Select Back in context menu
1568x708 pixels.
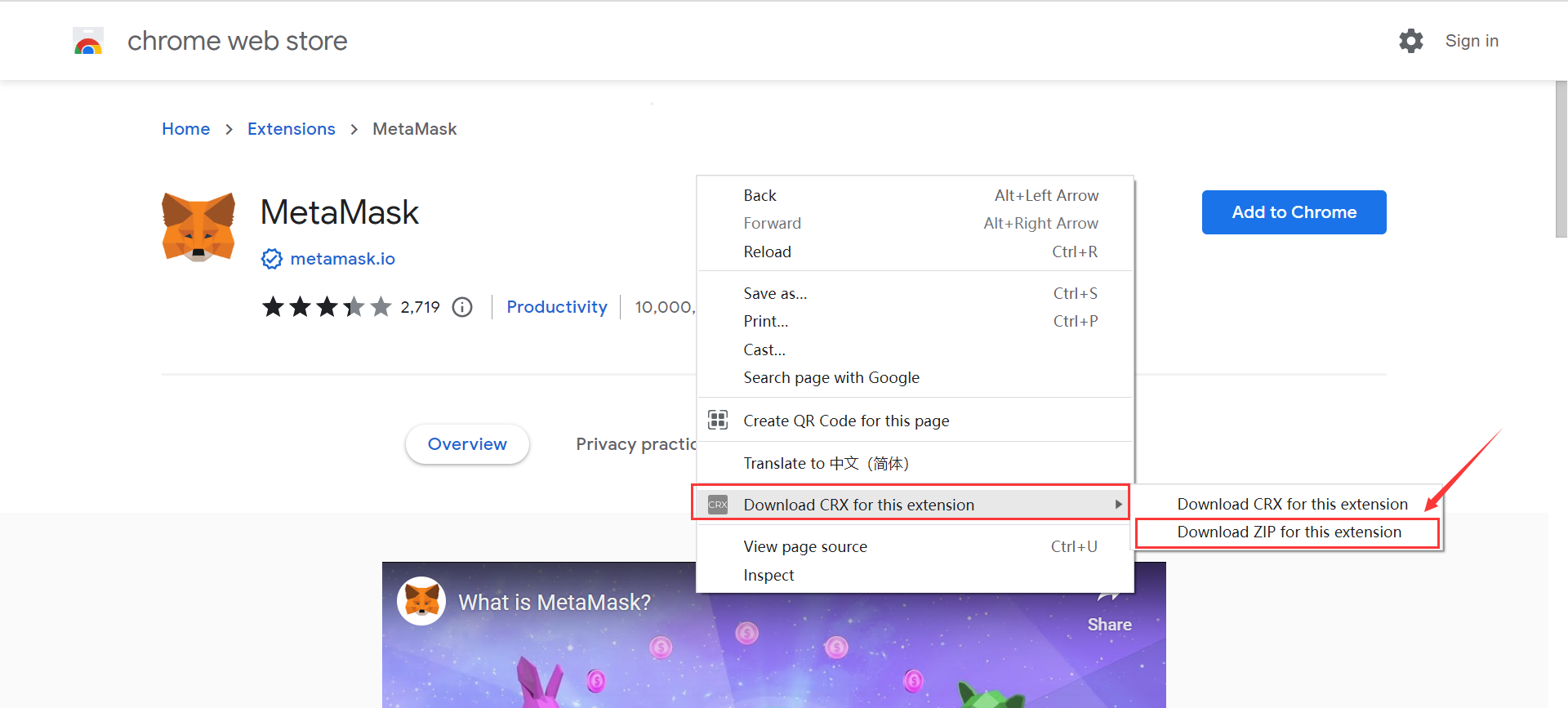915,195
